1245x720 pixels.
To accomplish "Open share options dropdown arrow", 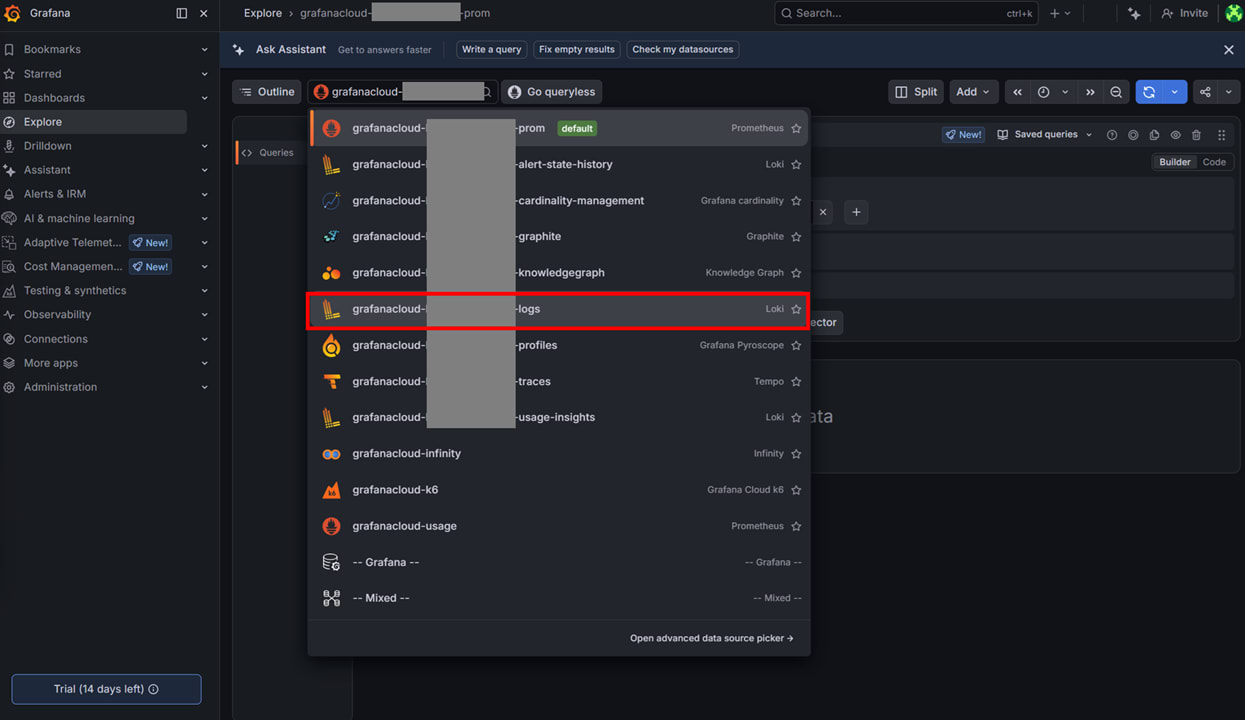I will tap(1229, 92).
